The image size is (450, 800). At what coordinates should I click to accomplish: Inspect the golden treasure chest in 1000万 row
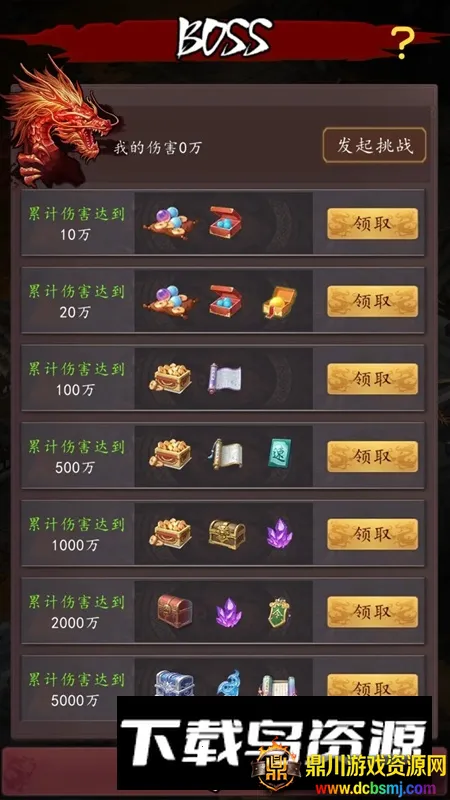coord(227,534)
